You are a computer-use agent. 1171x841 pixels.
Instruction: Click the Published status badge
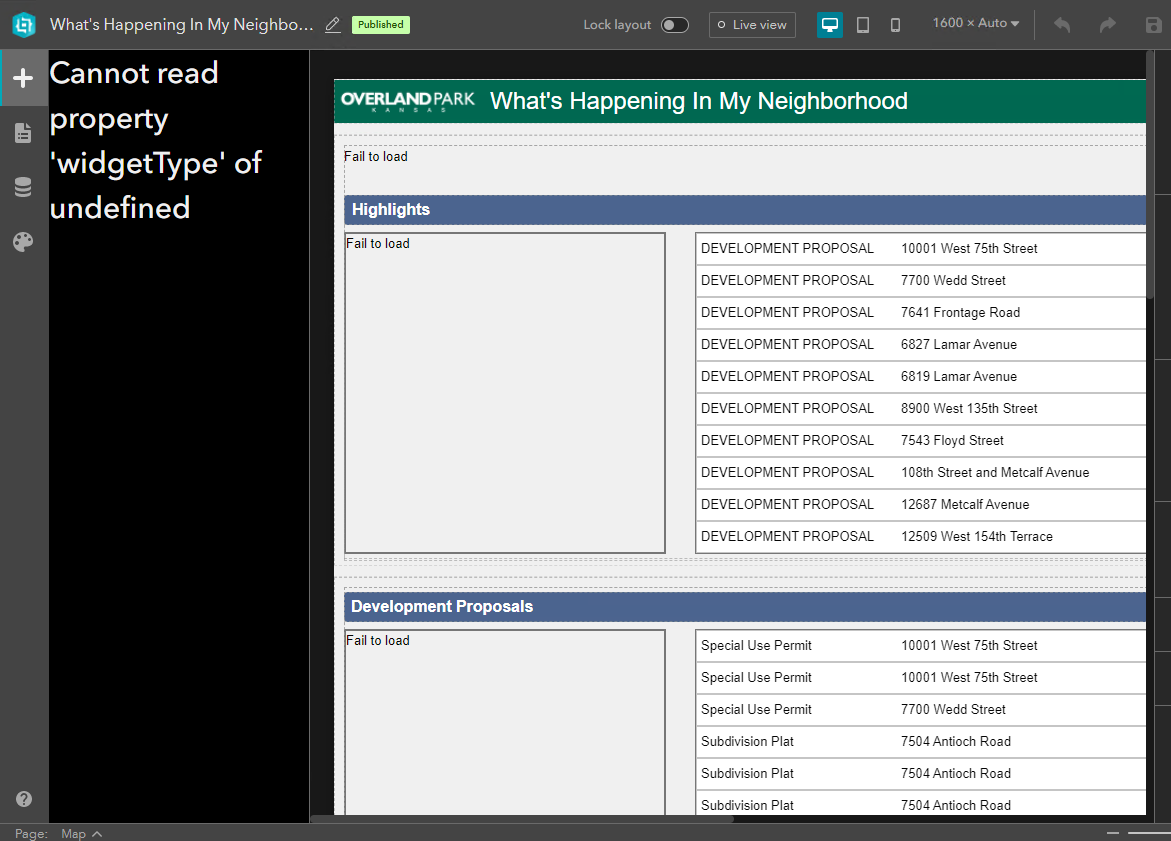tap(381, 25)
